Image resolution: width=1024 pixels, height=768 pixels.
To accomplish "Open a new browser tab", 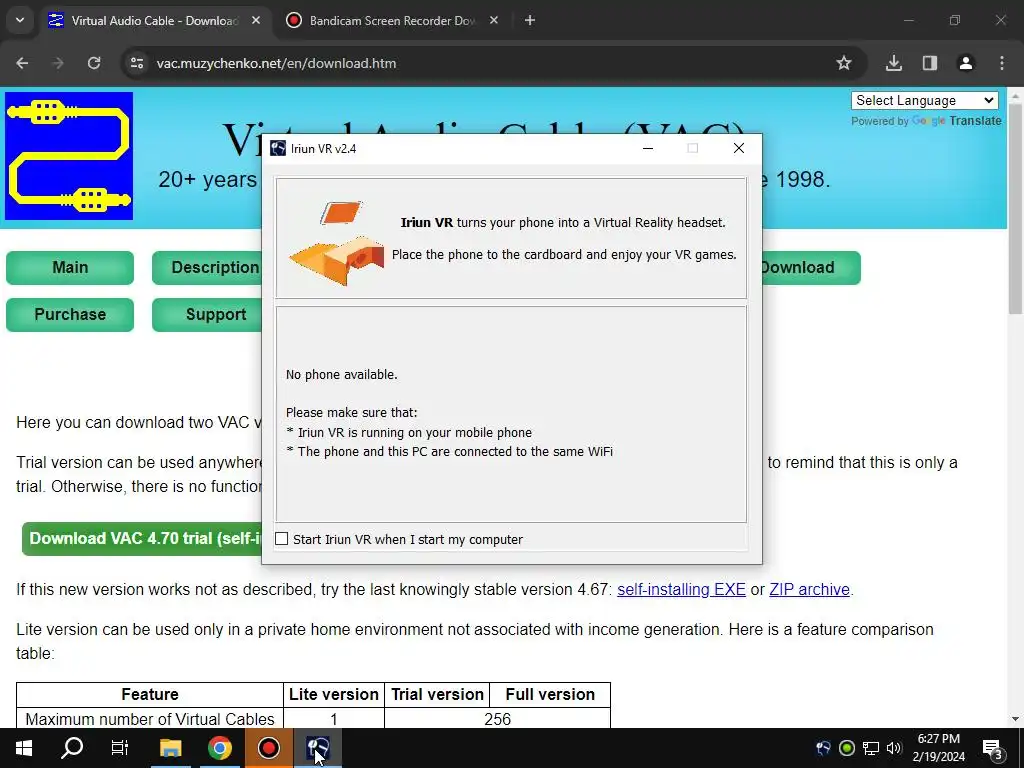I will point(530,21).
